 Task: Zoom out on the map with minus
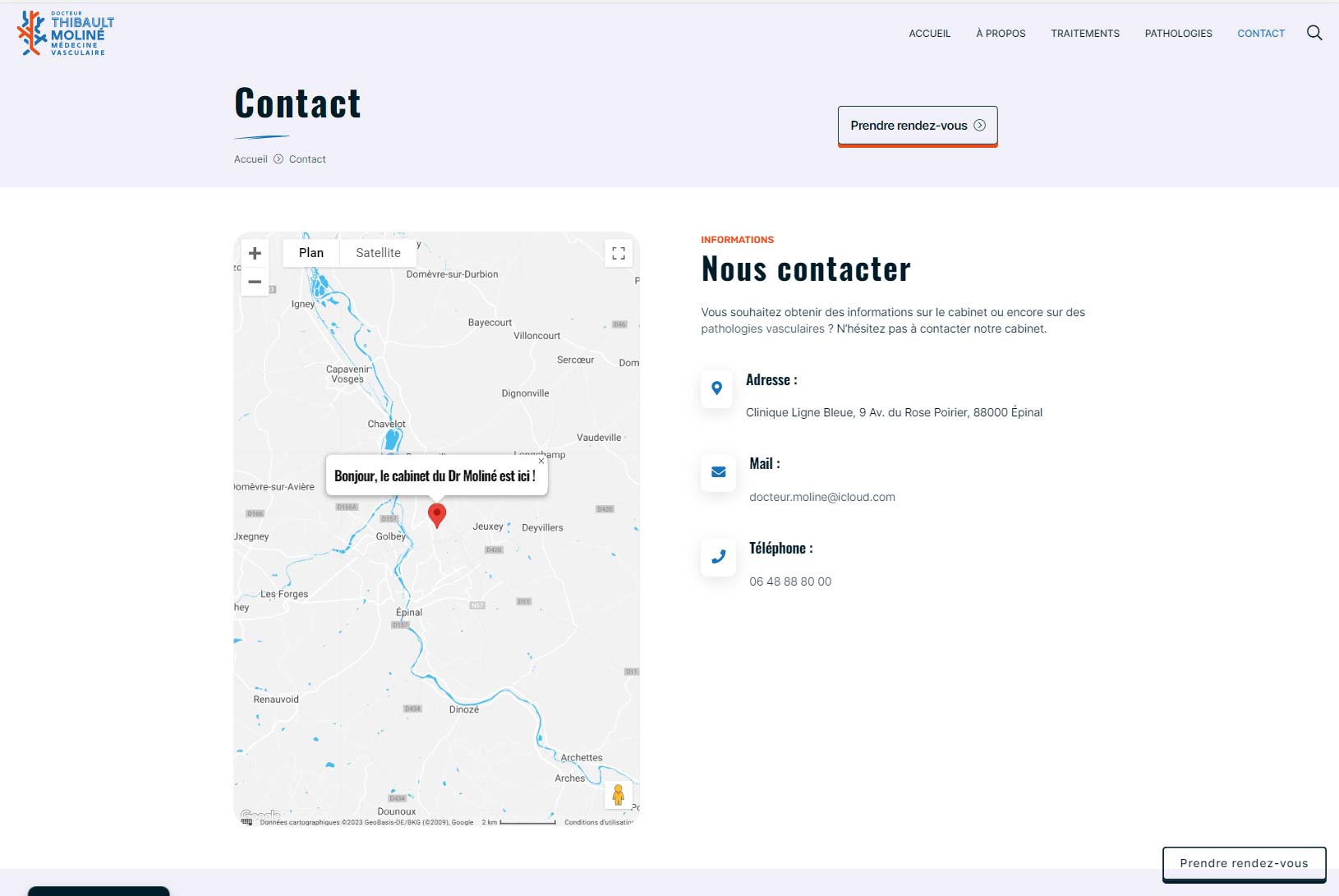click(x=255, y=282)
